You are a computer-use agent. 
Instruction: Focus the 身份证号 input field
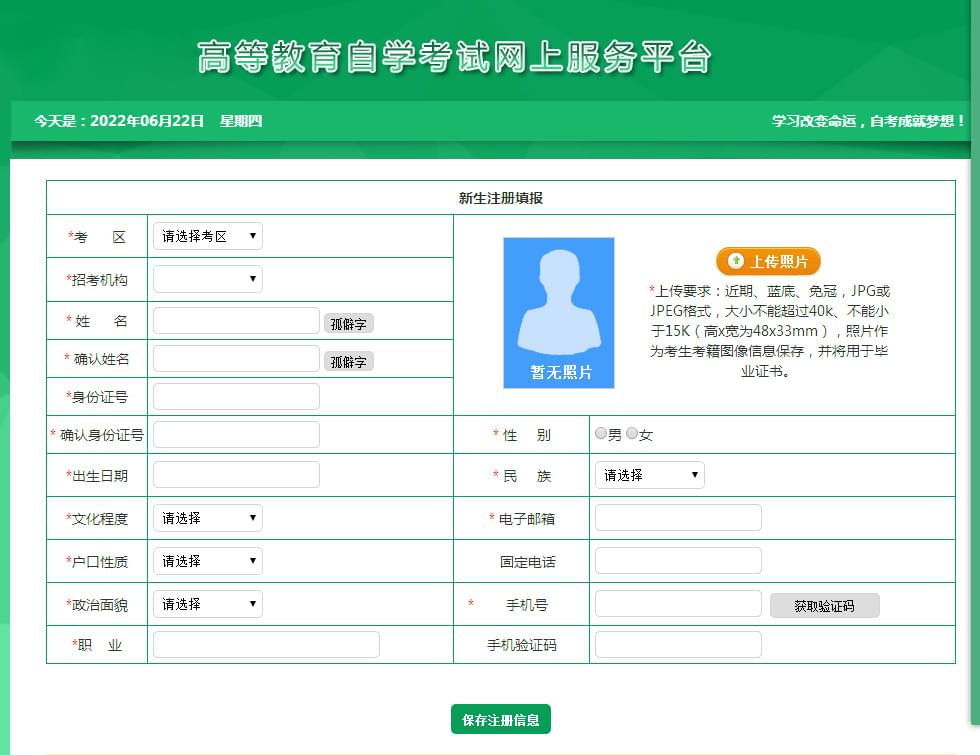click(236, 397)
